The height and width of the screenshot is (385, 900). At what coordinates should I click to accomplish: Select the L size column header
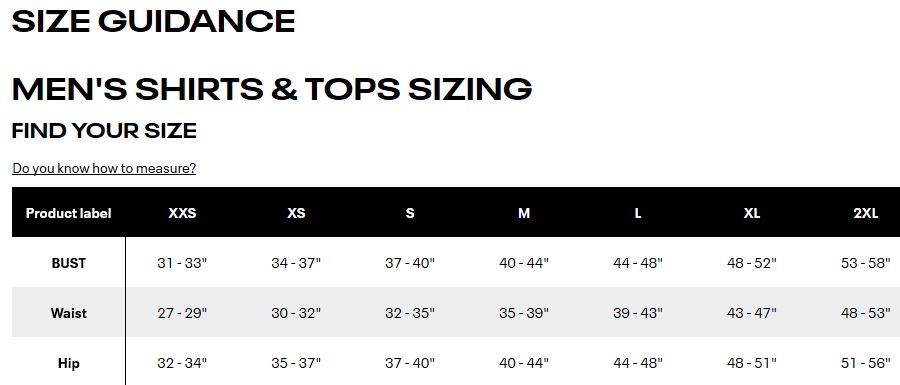click(638, 213)
